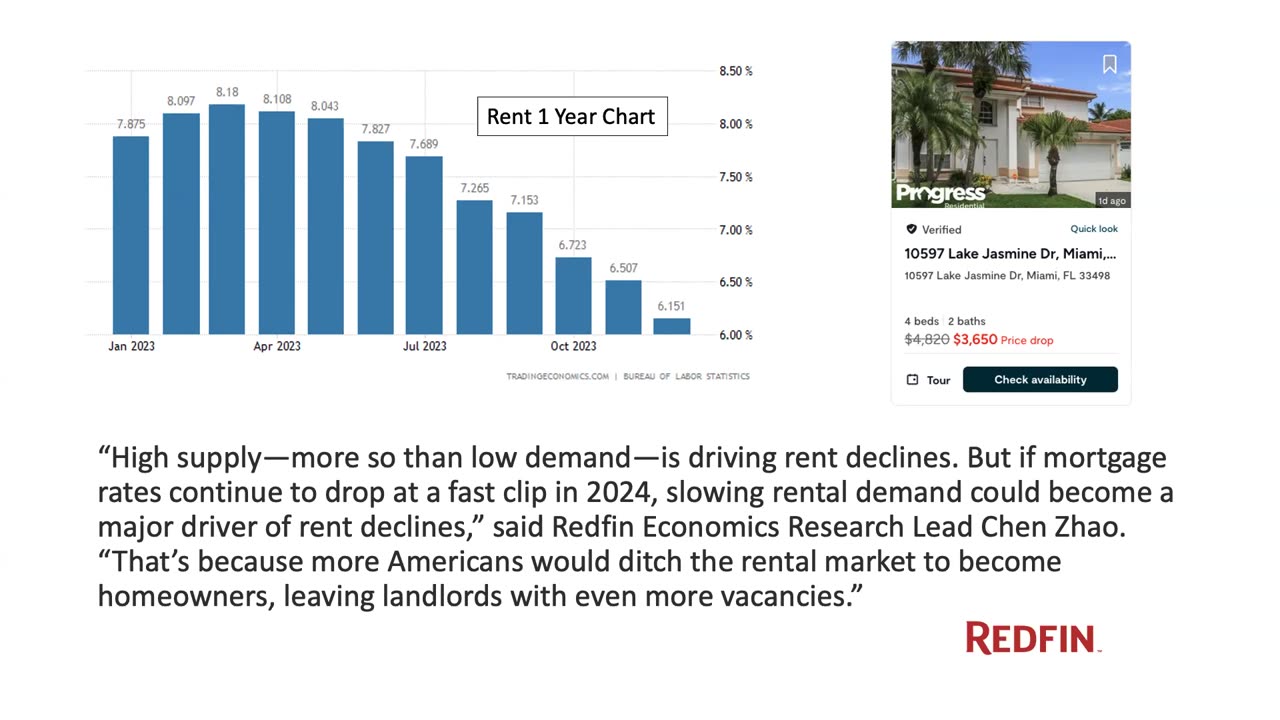Click the 2 baths text
The image size is (1280, 720).
[967, 321]
